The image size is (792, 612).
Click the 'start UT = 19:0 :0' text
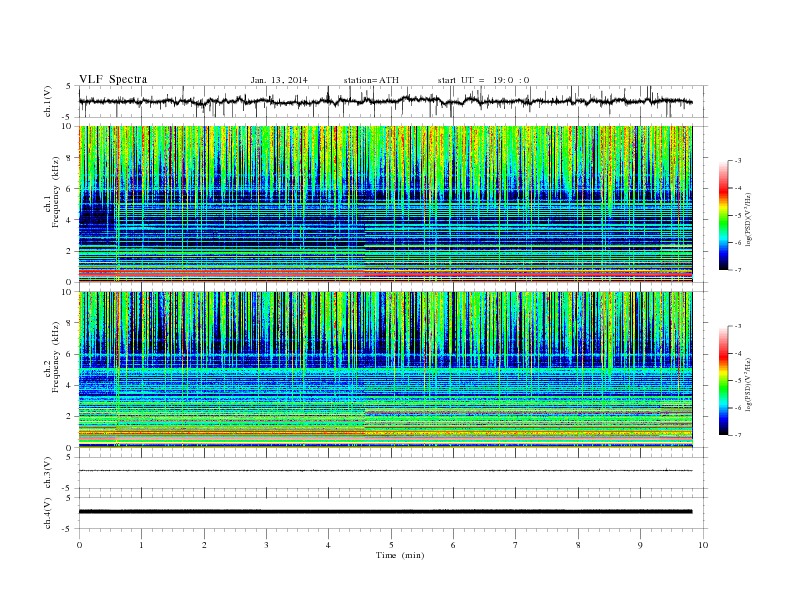click(483, 80)
